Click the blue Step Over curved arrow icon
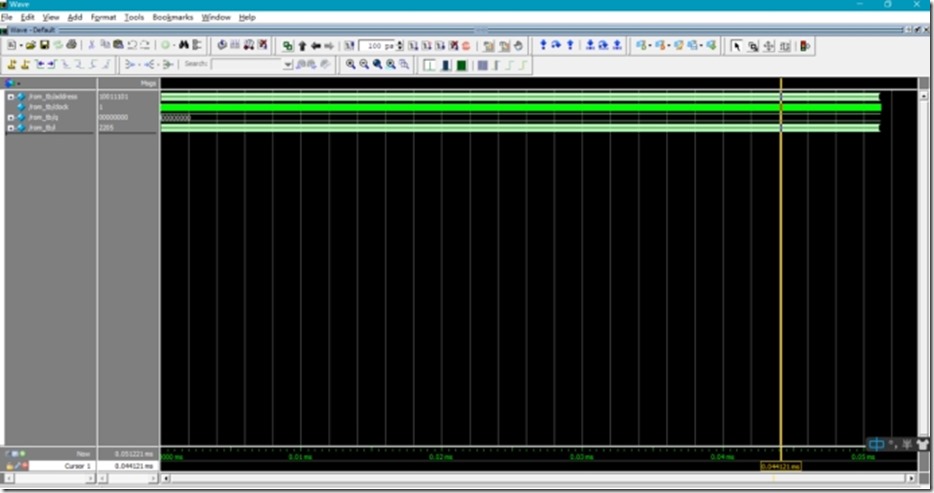Screen dimensions: 934x493 (x=556, y=45)
